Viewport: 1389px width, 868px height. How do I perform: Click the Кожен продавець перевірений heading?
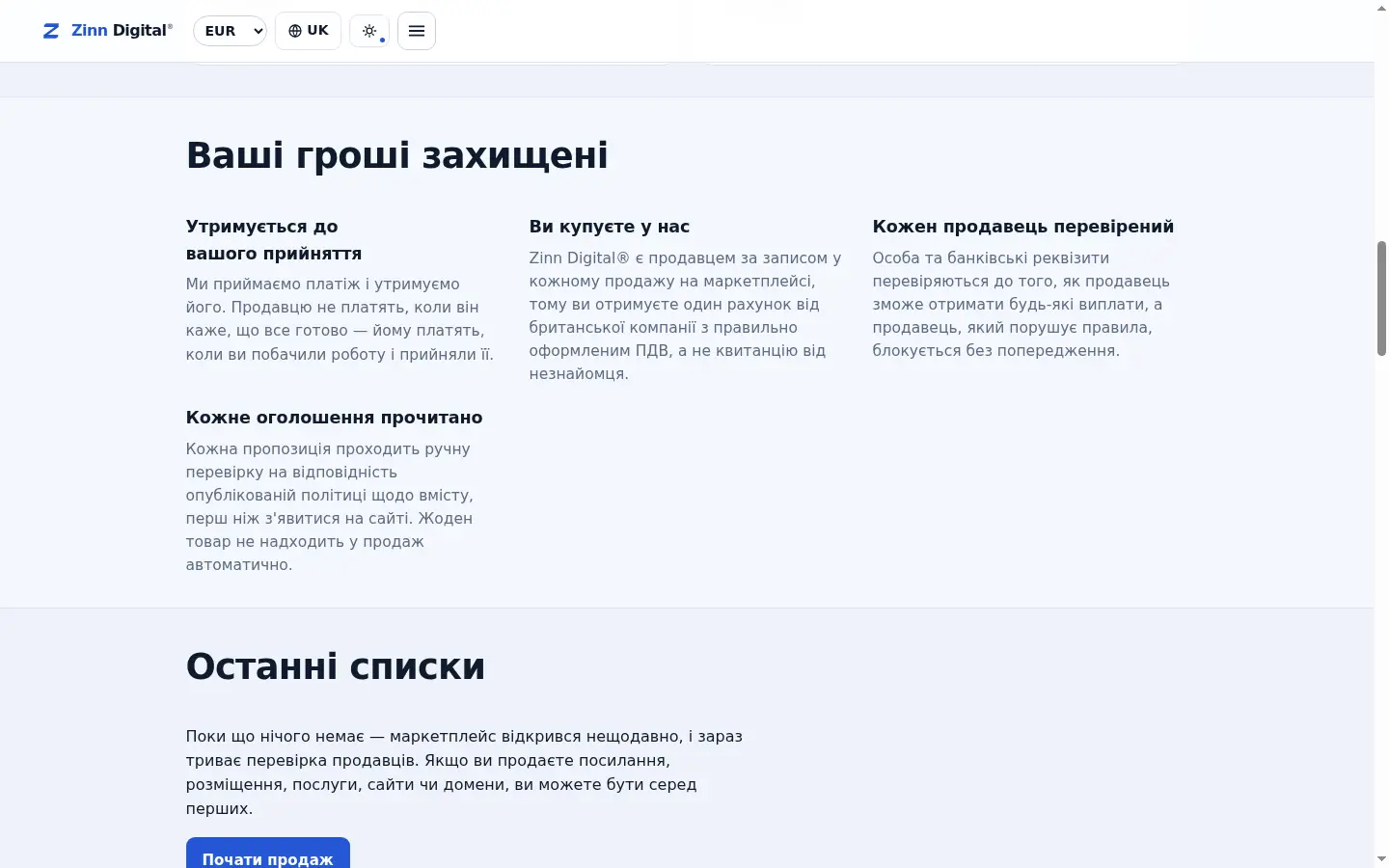click(1023, 227)
